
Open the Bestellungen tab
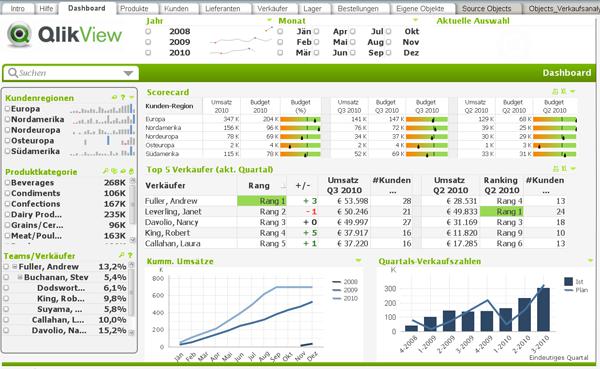[x=358, y=8]
